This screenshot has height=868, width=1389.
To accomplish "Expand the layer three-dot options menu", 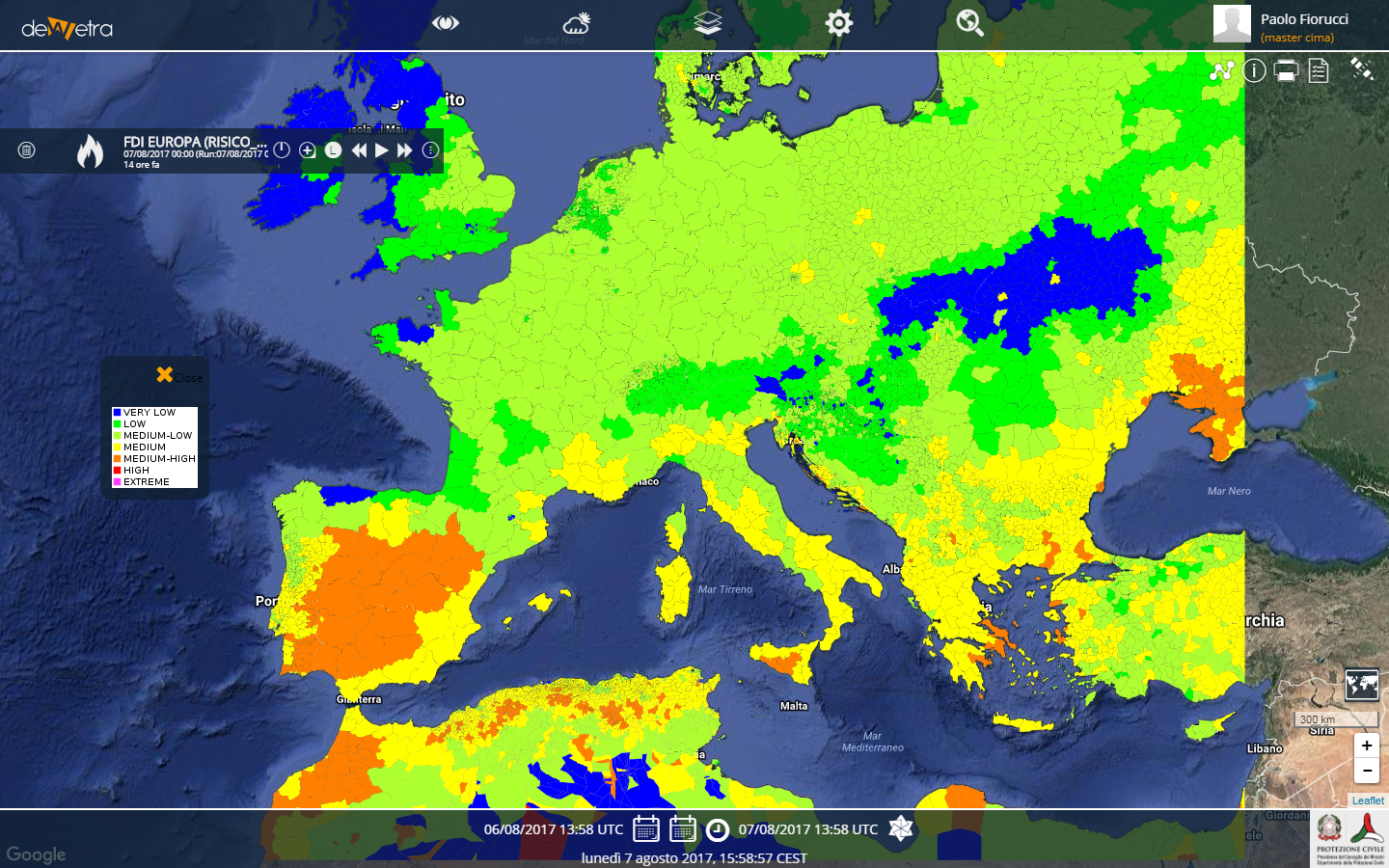I will (x=430, y=150).
